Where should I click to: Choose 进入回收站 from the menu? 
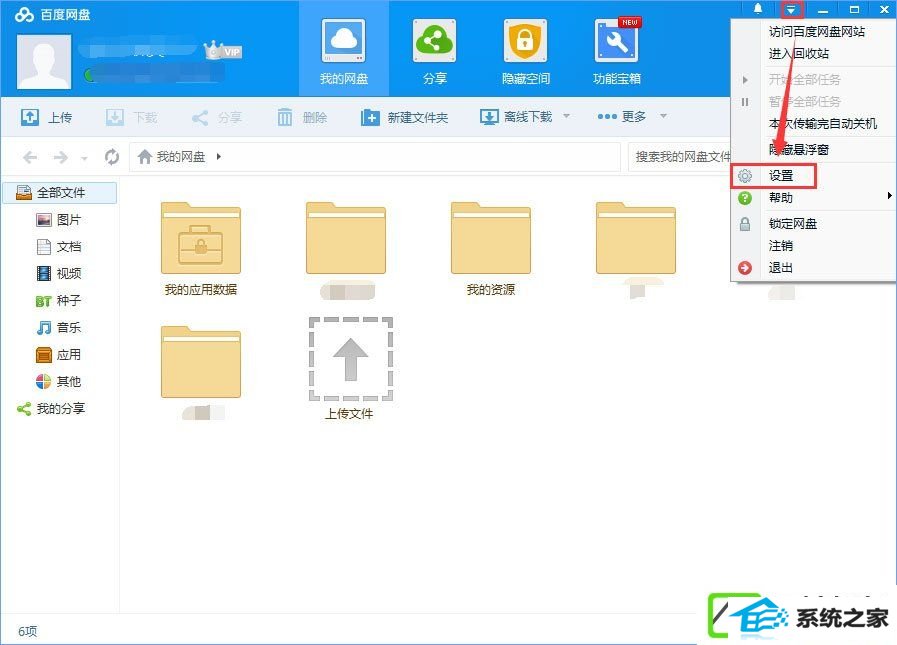click(x=799, y=54)
